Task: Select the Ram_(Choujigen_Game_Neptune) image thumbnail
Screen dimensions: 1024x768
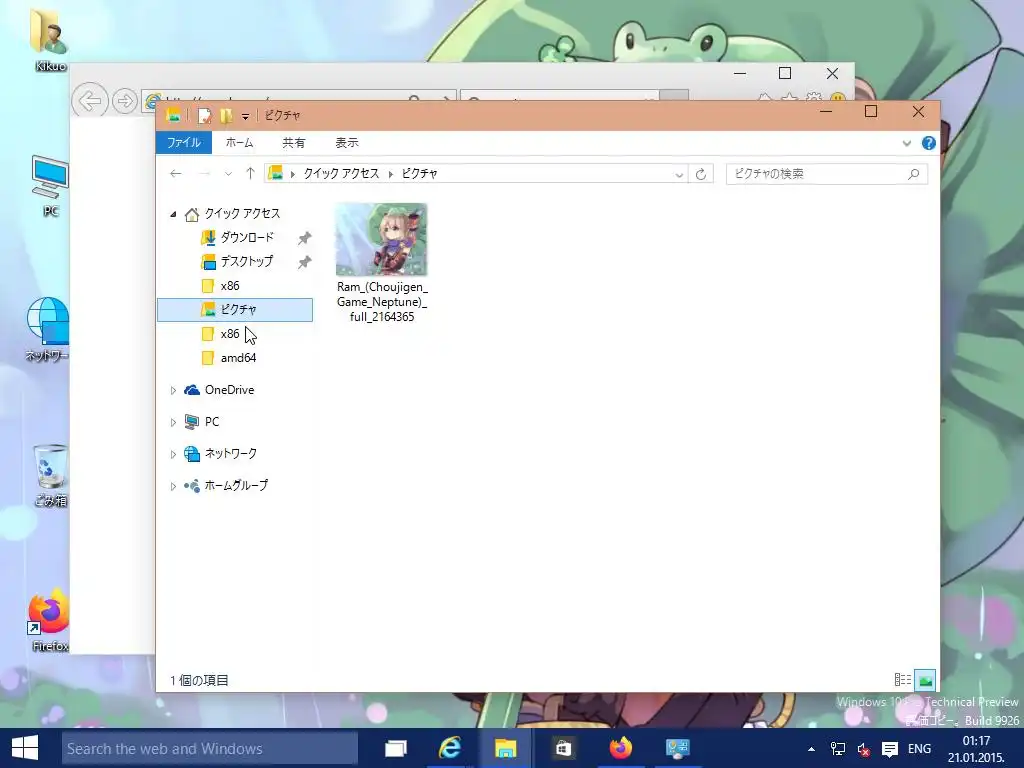Action: click(381, 239)
